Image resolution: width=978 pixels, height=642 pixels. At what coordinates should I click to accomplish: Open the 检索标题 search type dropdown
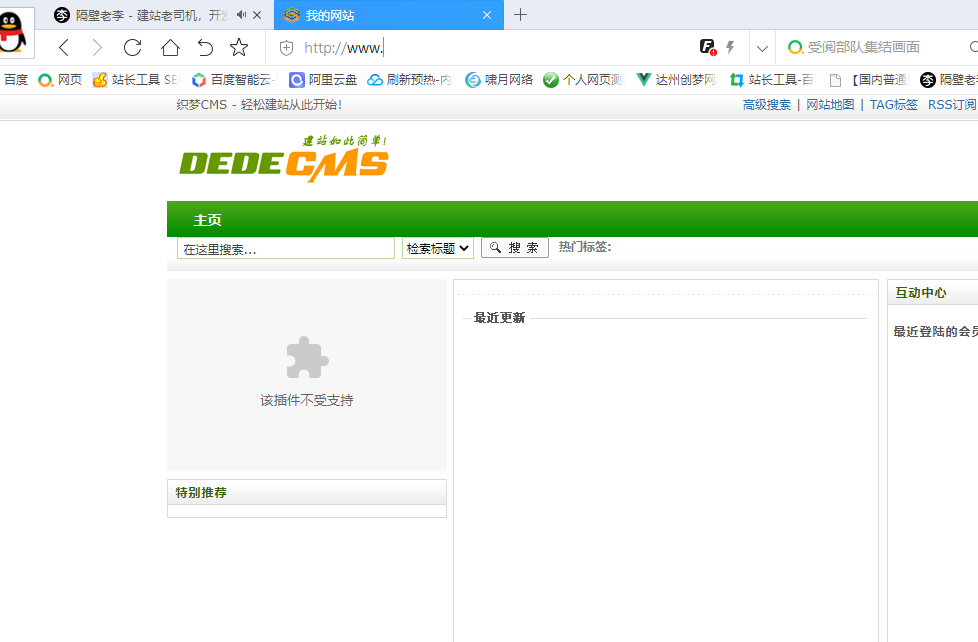point(438,248)
